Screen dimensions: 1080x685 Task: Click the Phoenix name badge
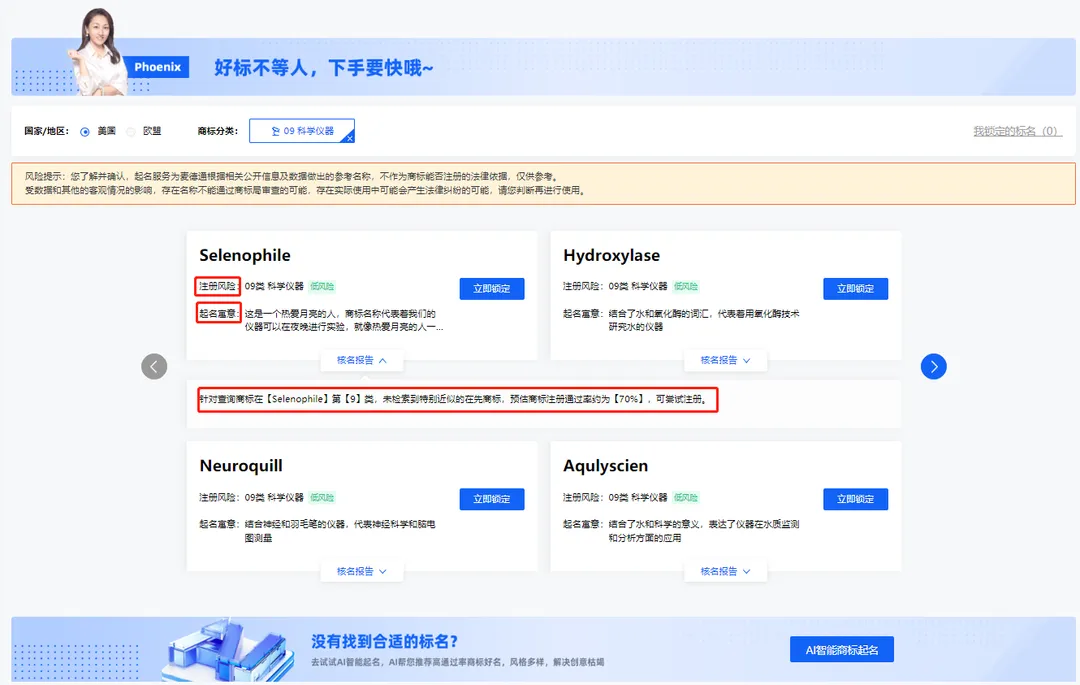pyautogui.click(x=158, y=67)
